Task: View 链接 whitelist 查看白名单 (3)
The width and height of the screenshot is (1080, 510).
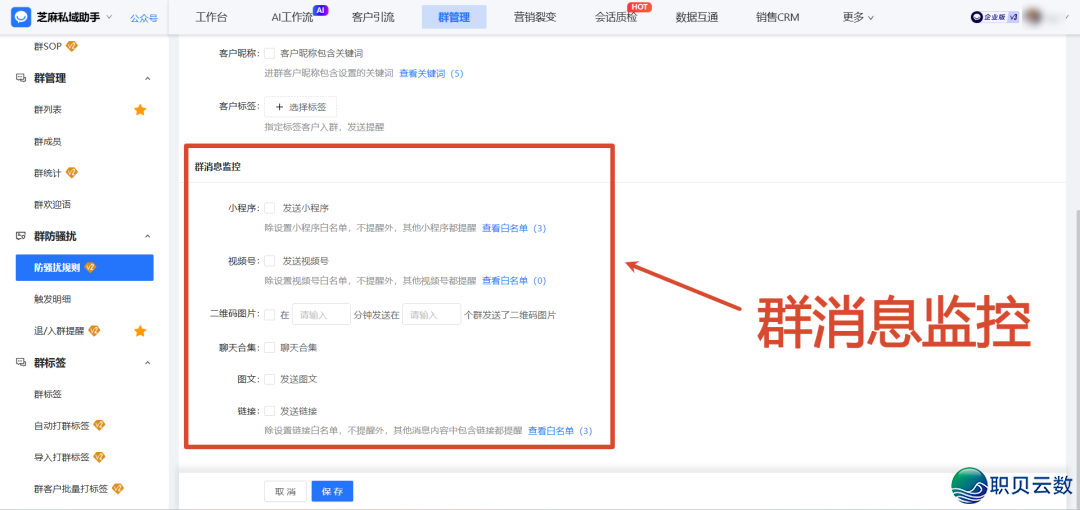Action: pyautogui.click(x=560, y=431)
